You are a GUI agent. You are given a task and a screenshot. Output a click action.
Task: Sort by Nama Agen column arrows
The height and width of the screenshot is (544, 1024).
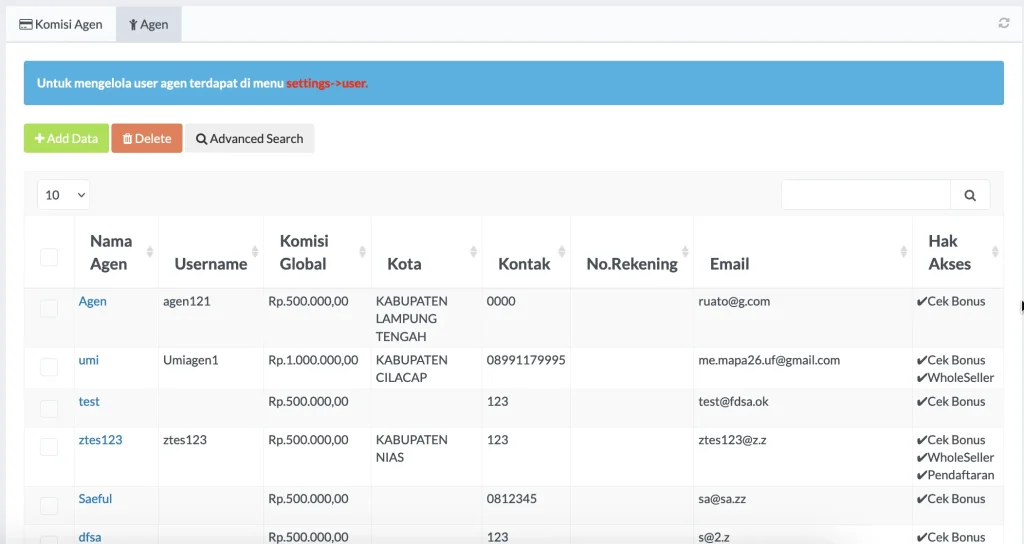(x=150, y=252)
